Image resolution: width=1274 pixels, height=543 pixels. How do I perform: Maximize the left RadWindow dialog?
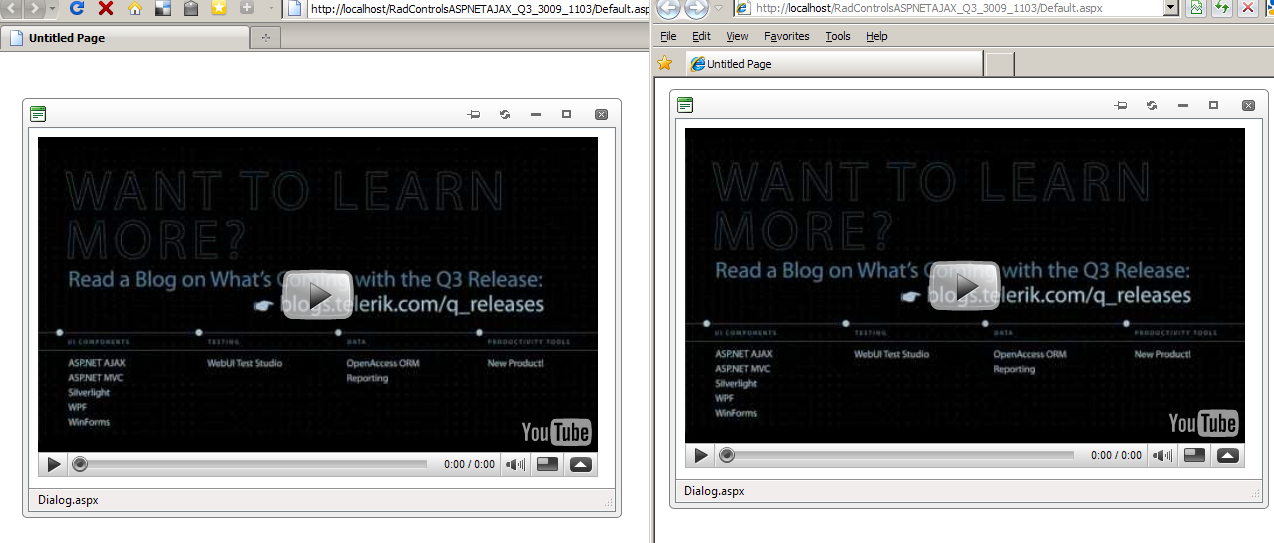pos(566,115)
